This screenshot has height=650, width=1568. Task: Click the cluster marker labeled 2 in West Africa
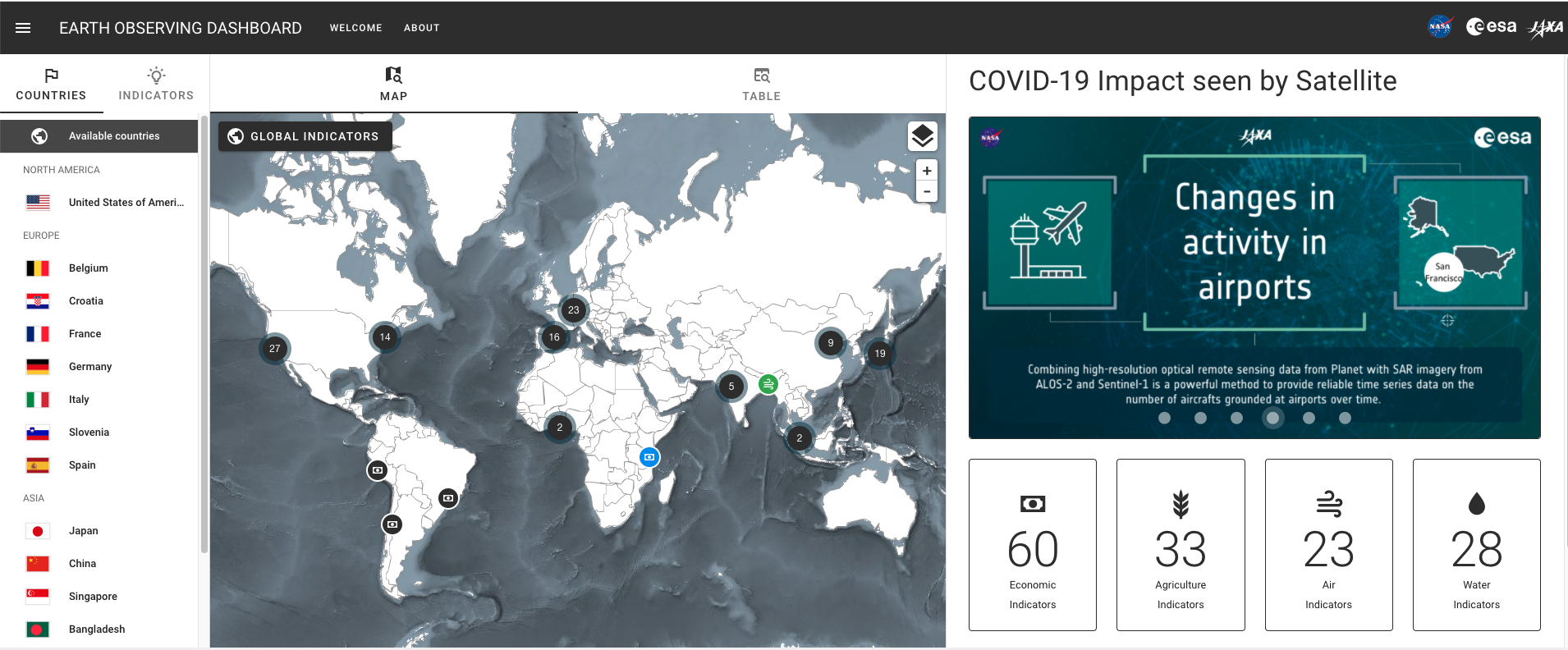point(560,428)
